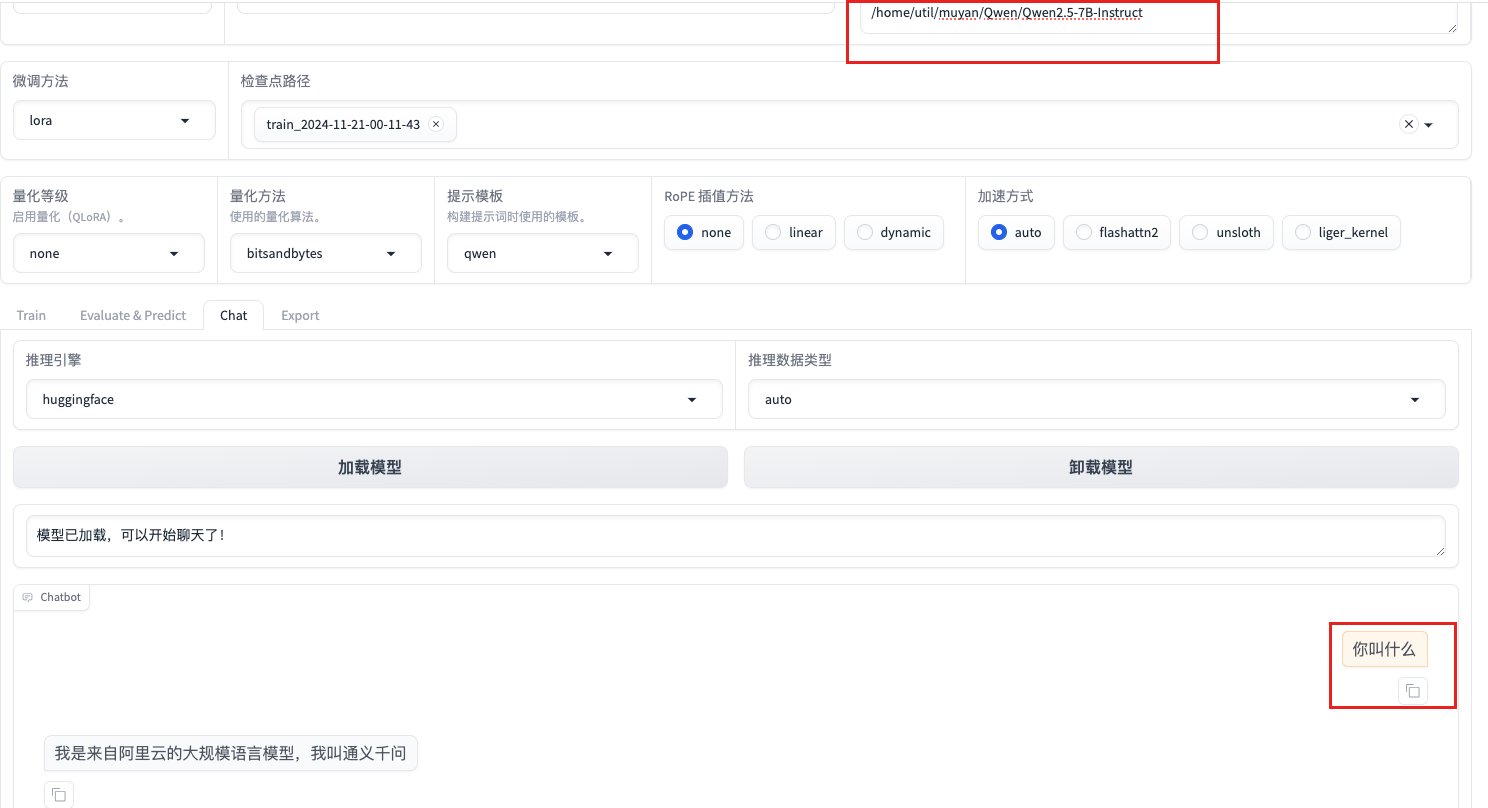Viewport: 1488px width, 808px height.
Task: Switch to the Train tab
Action: coord(31,315)
